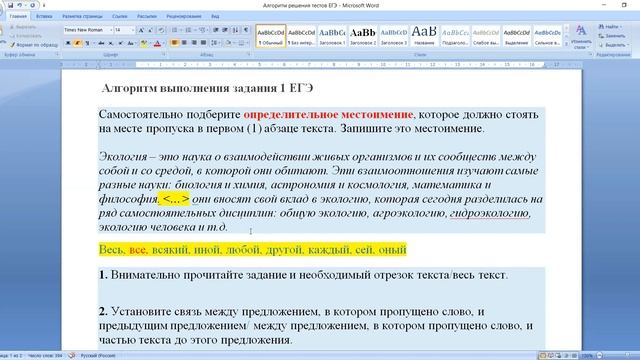Open the Разметка страницы tab
This screenshot has width=640, height=360.
coord(82,16)
